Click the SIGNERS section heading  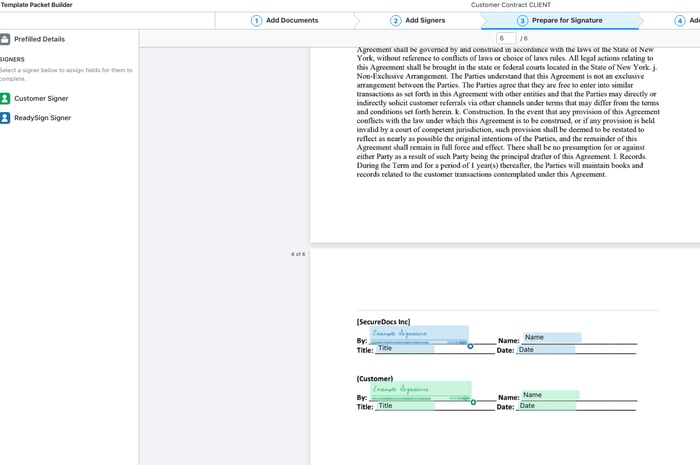coord(12,59)
